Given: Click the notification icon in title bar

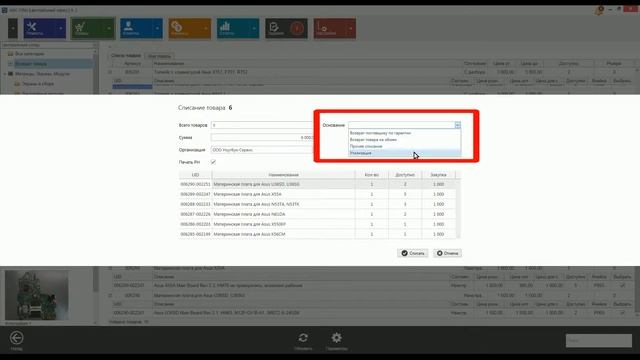Looking at the screenshot, I should pyautogui.click(x=600, y=10).
